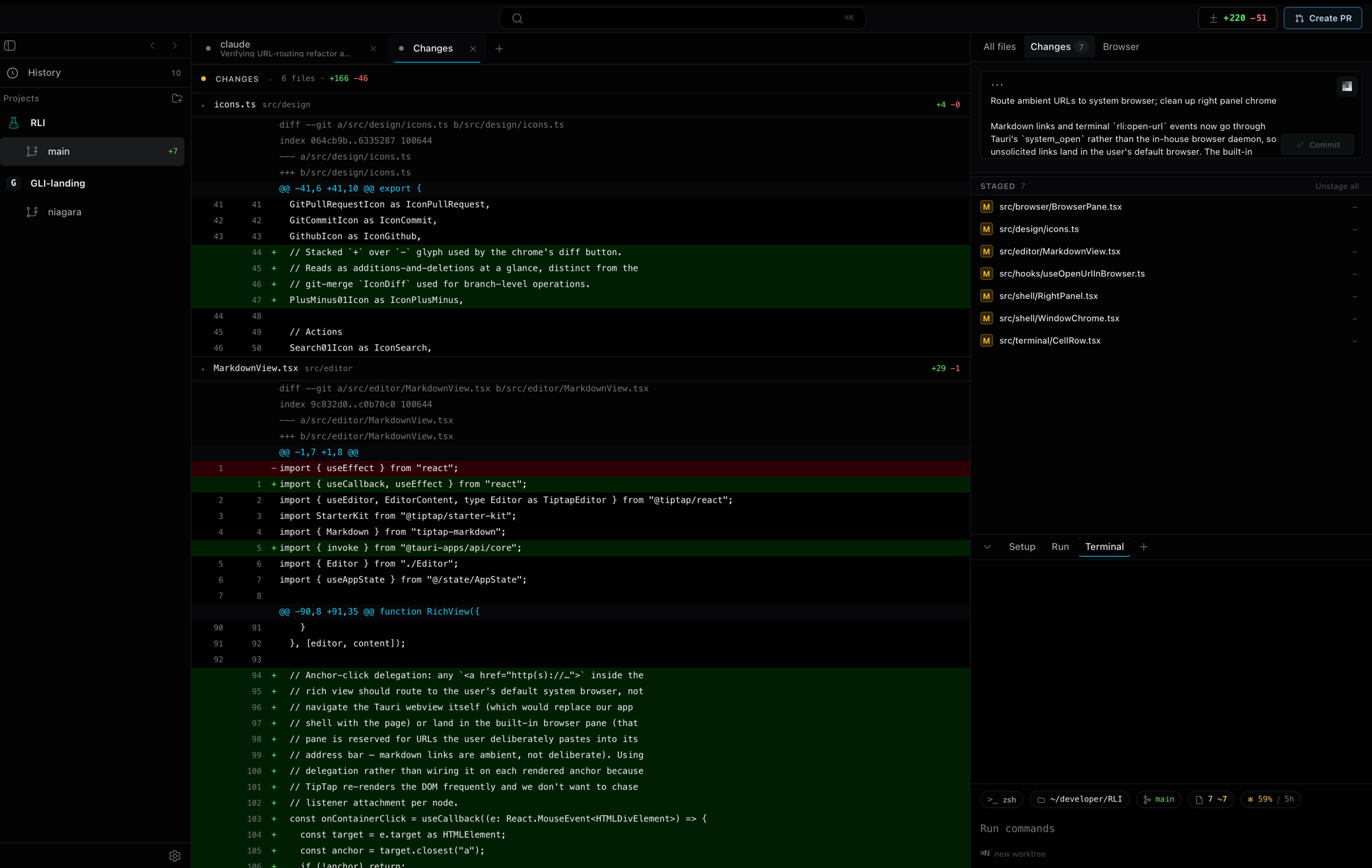This screenshot has width=1372, height=868.
Task: Collapse the bottom terminal panel chevron
Action: point(987,547)
